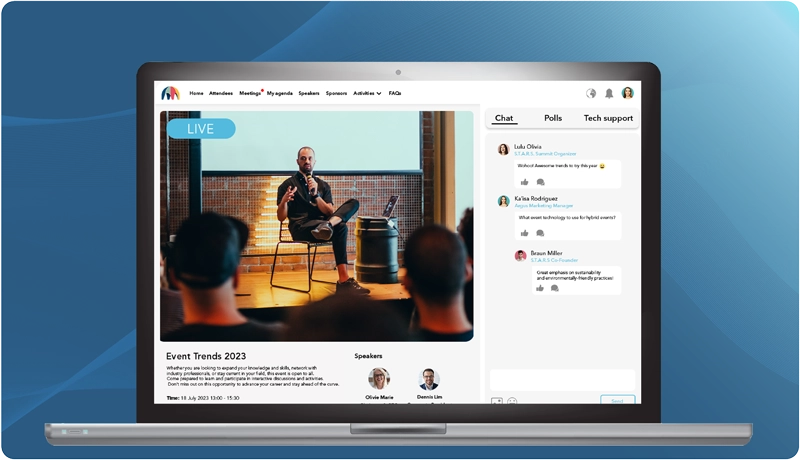Click the Speakers heading below the video
800x460 pixels.
tap(368, 356)
